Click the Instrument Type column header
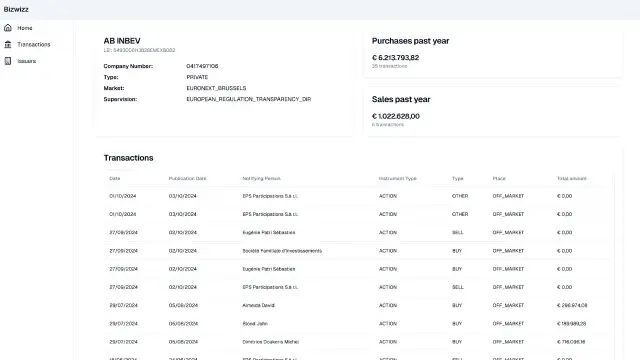The width and height of the screenshot is (640, 360). [398, 178]
